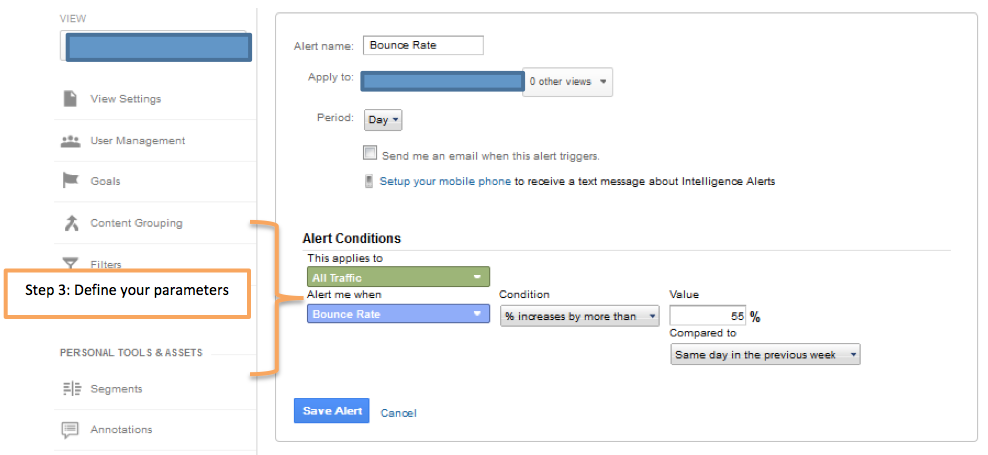Open the All Traffic dropdown

[x=399, y=277]
